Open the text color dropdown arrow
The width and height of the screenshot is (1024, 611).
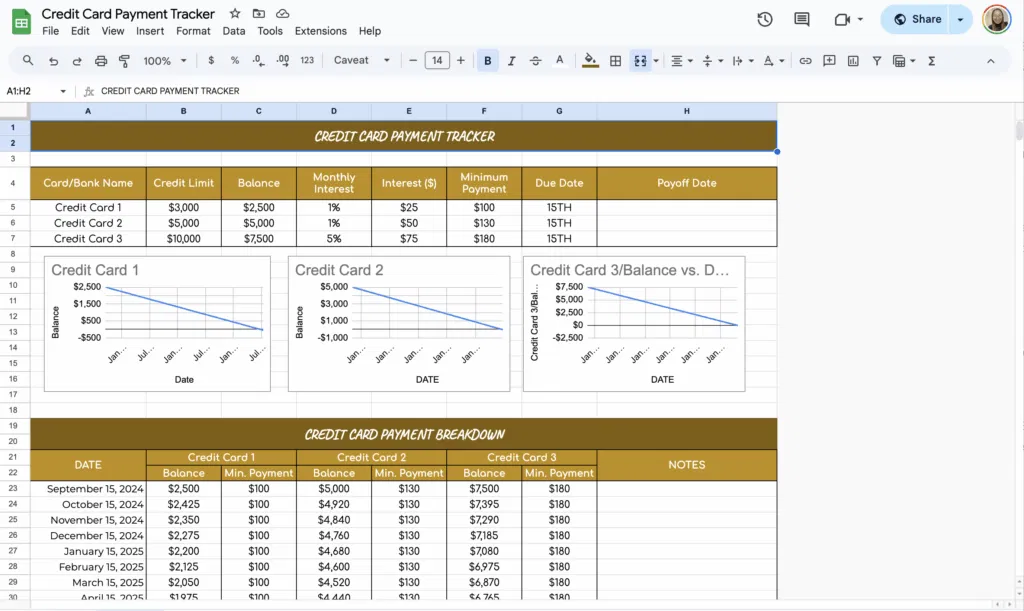[560, 60]
